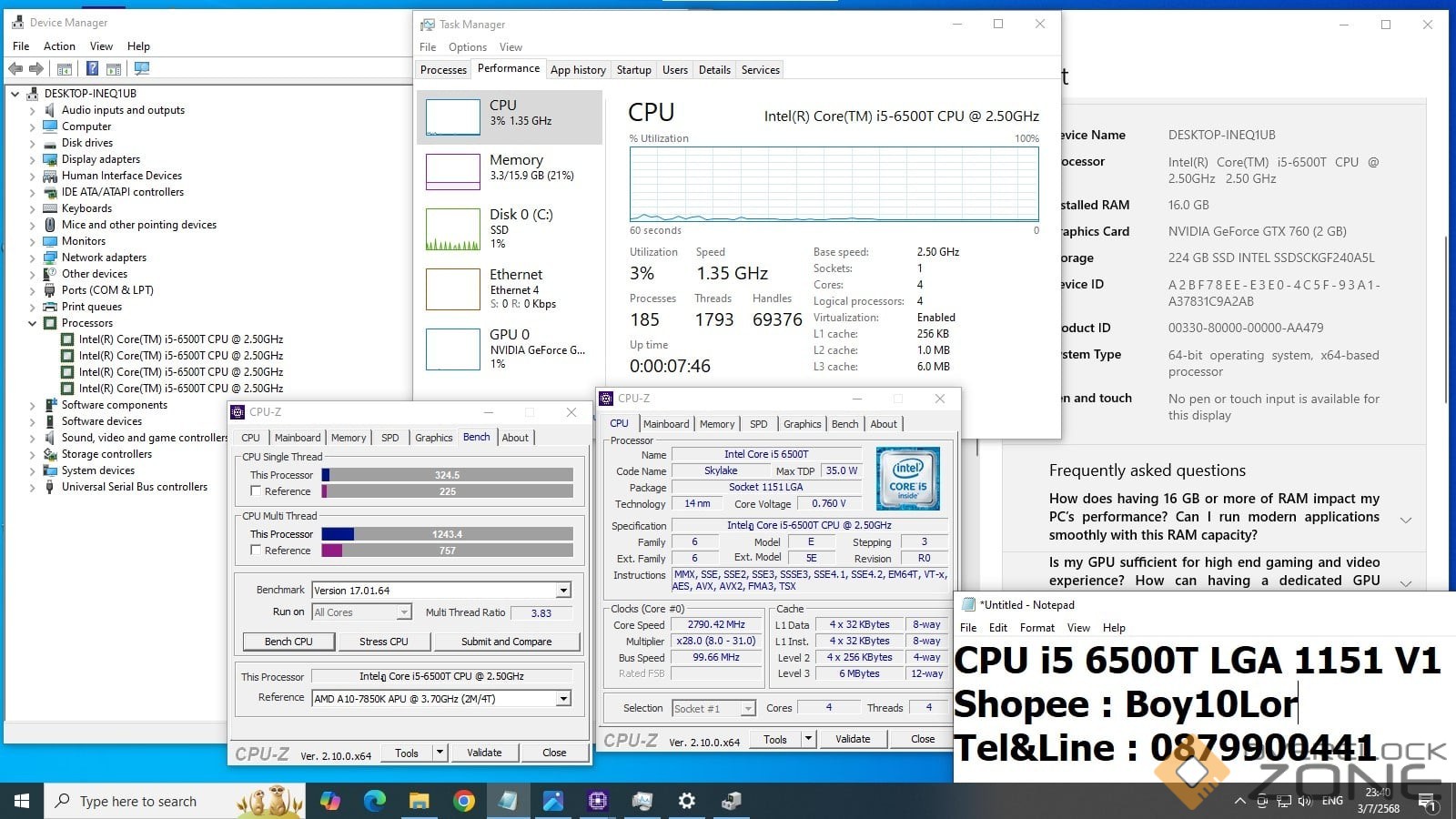This screenshot has height=819, width=1456.
Task: Click the Bench CPU button
Action: 288,642
